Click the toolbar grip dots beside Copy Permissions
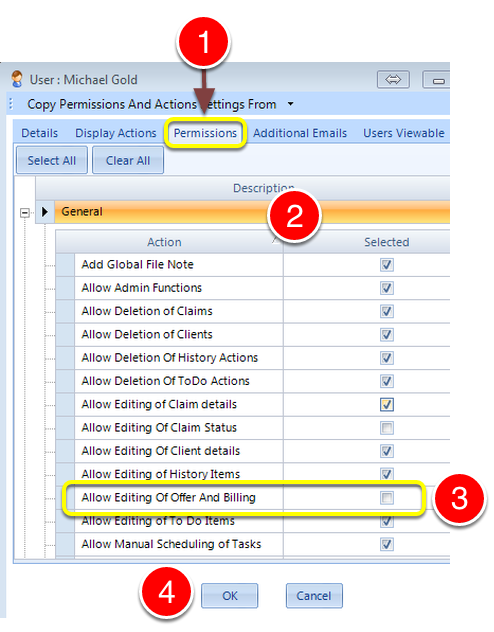The width and height of the screenshot is (494, 632). [x=11, y=104]
